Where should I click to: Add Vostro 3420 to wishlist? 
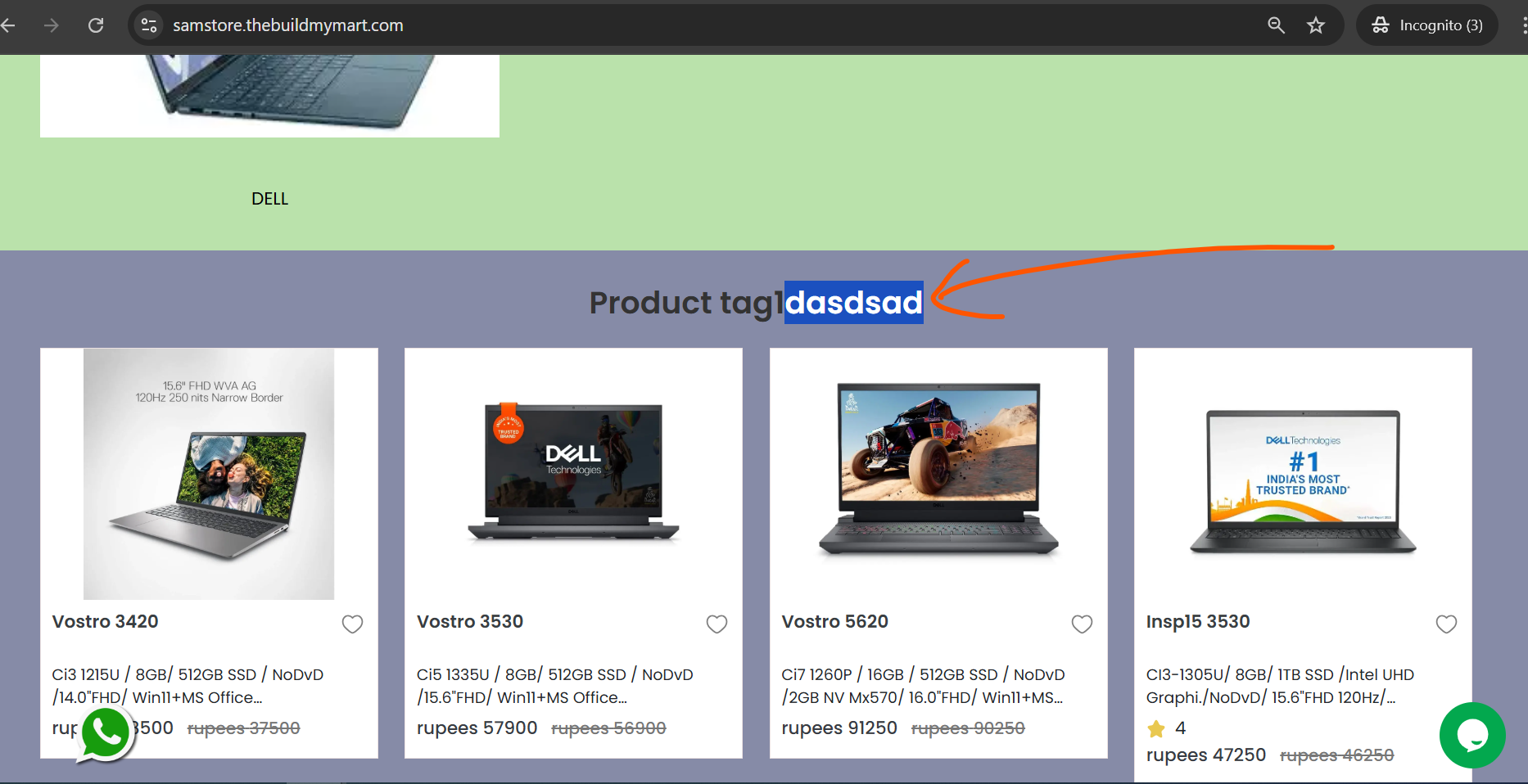[x=352, y=624]
